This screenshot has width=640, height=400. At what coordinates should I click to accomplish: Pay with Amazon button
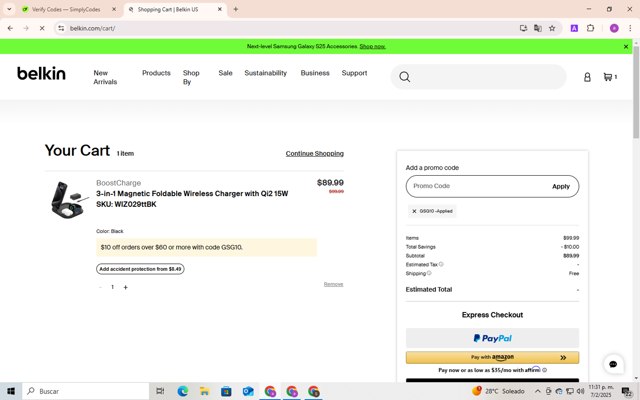click(x=492, y=357)
